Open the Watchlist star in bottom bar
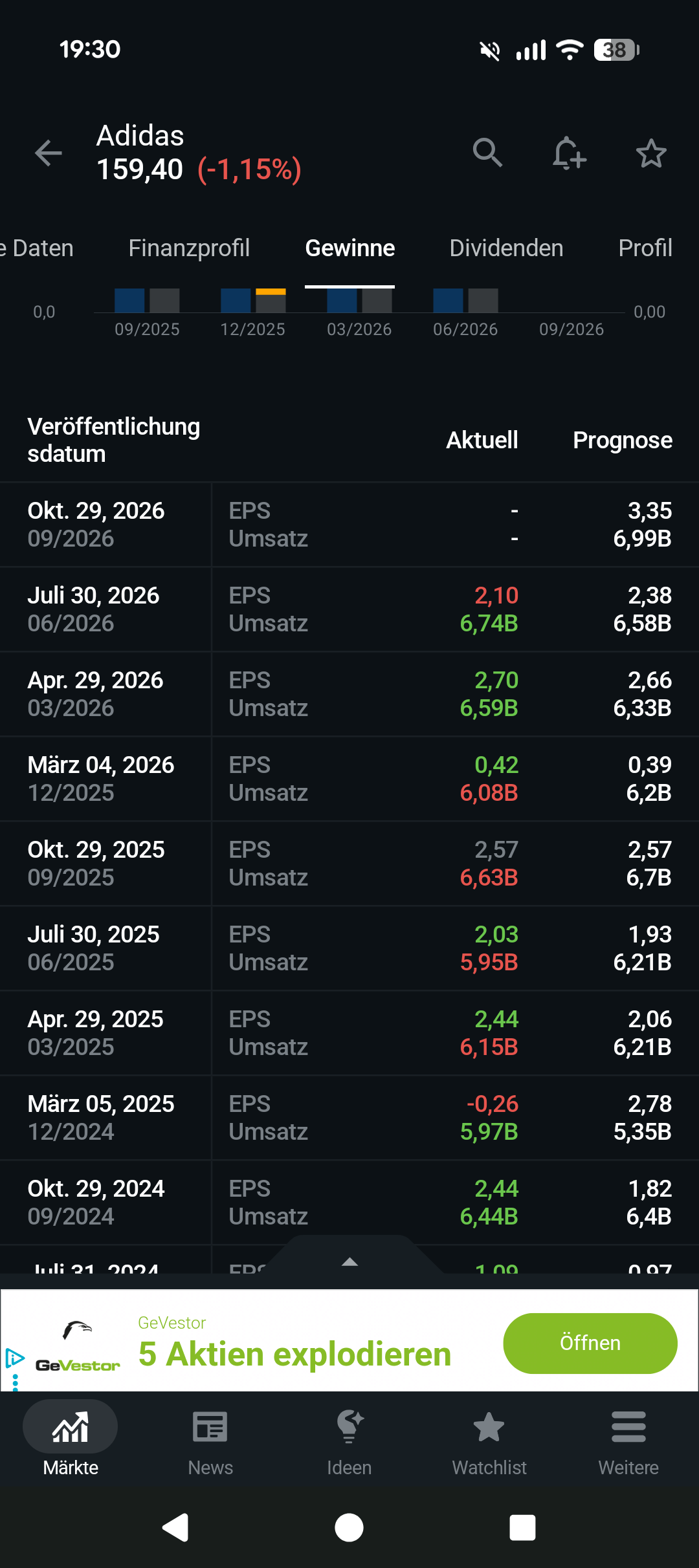The image size is (699, 1568). (489, 1427)
